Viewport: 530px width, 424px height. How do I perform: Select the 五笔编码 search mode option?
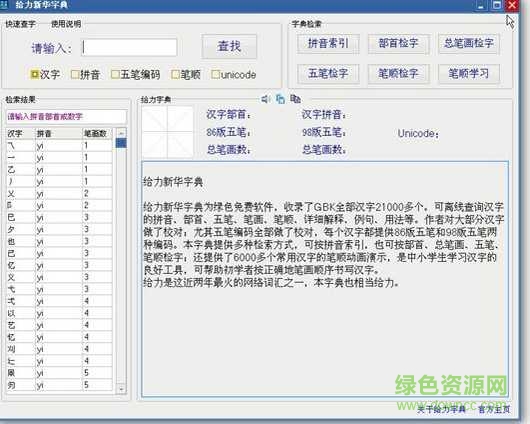tap(136, 74)
